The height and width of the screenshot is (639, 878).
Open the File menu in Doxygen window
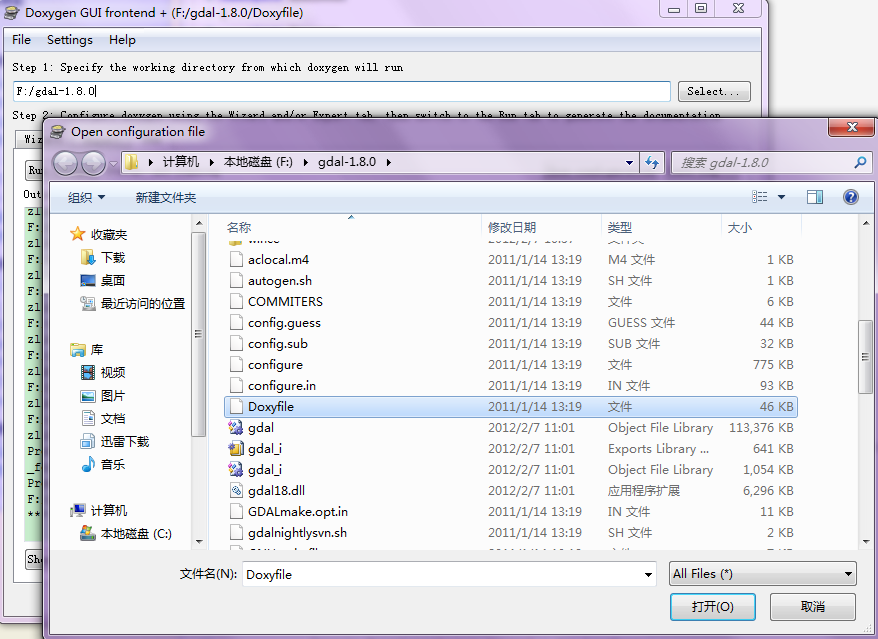[21, 40]
